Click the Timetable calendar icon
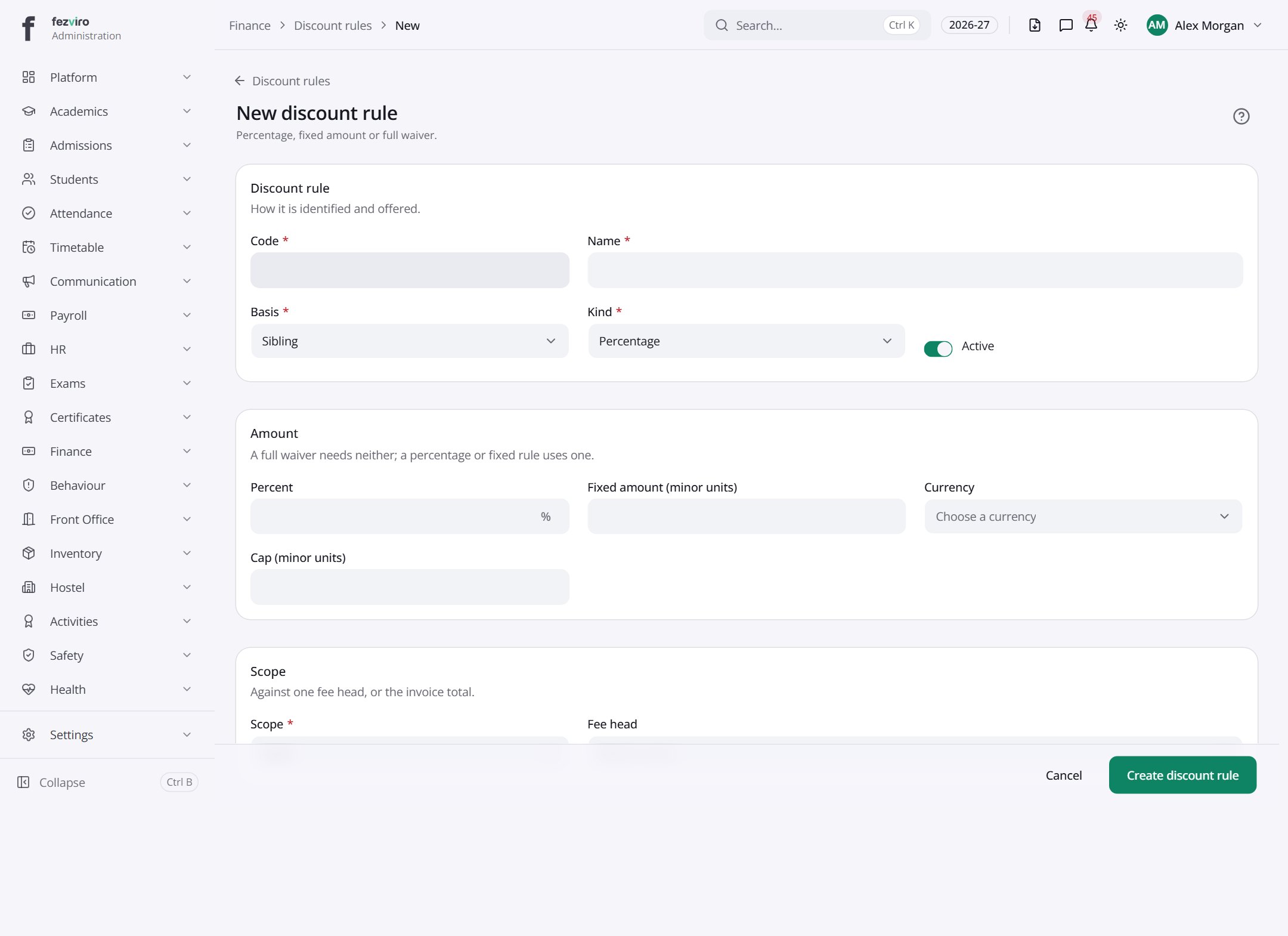 29,247
